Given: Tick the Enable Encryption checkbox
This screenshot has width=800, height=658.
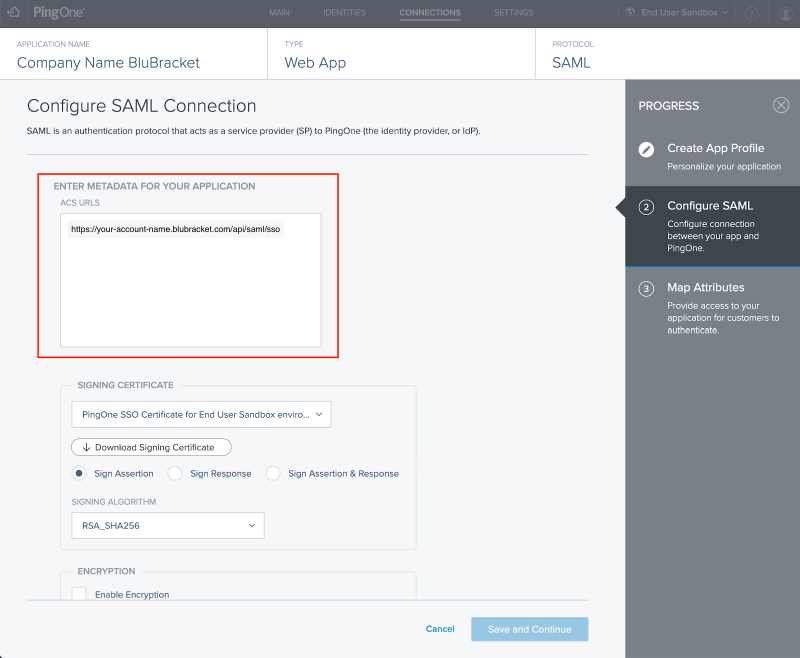Looking at the screenshot, I should tap(79, 594).
